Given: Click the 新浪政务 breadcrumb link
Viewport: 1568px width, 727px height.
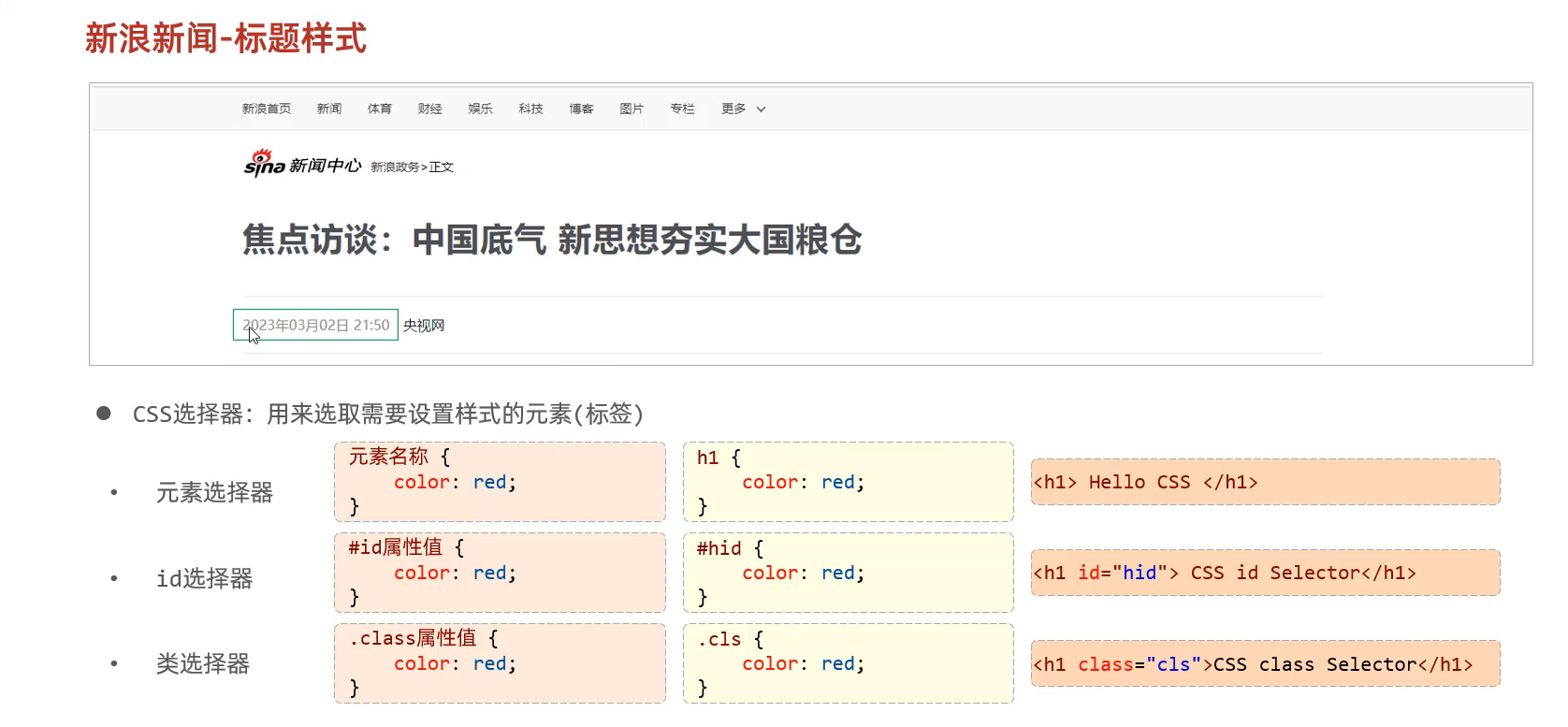Looking at the screenshot, I should tap(394, 167).
